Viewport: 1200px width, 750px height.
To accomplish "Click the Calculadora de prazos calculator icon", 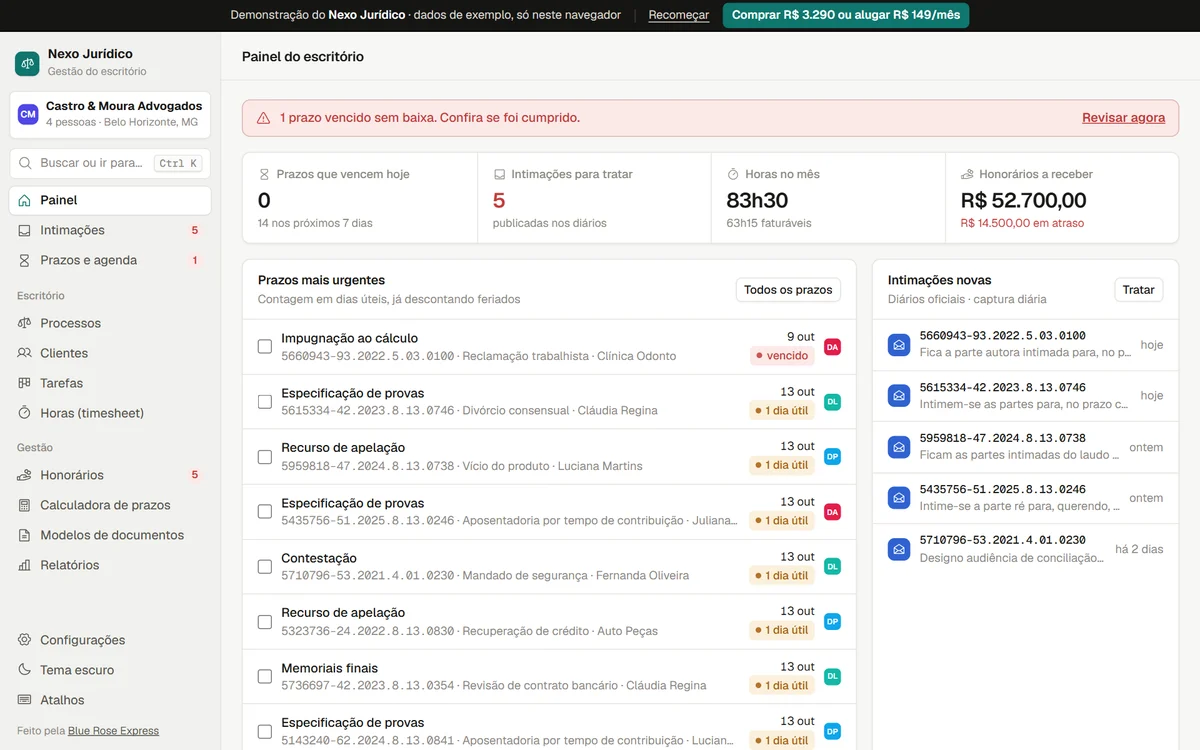I will (25, 505).
